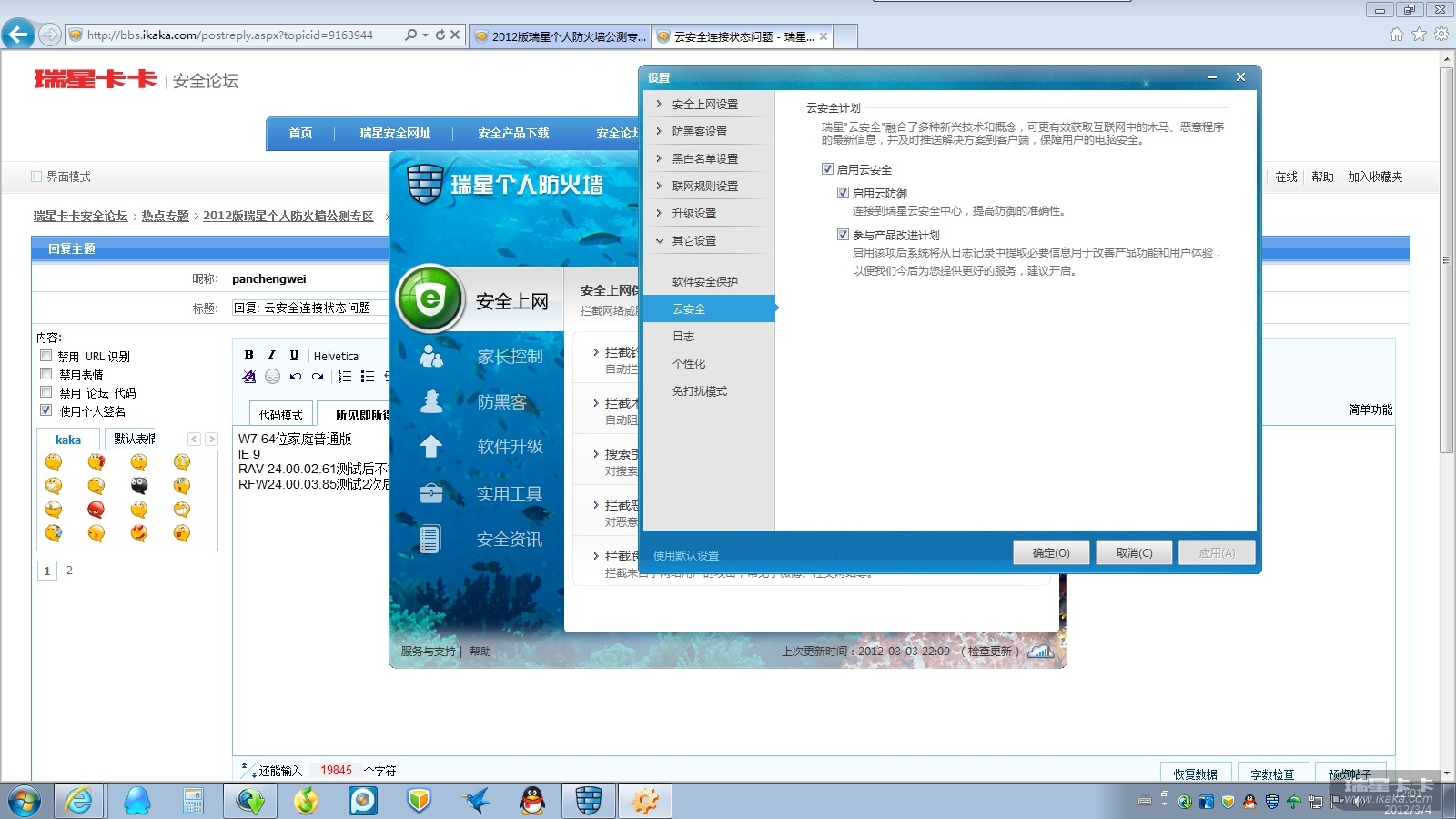Insert a bulleted list in the editor
The width and height of the screenshot is (1456, 819).
[368, 376]
